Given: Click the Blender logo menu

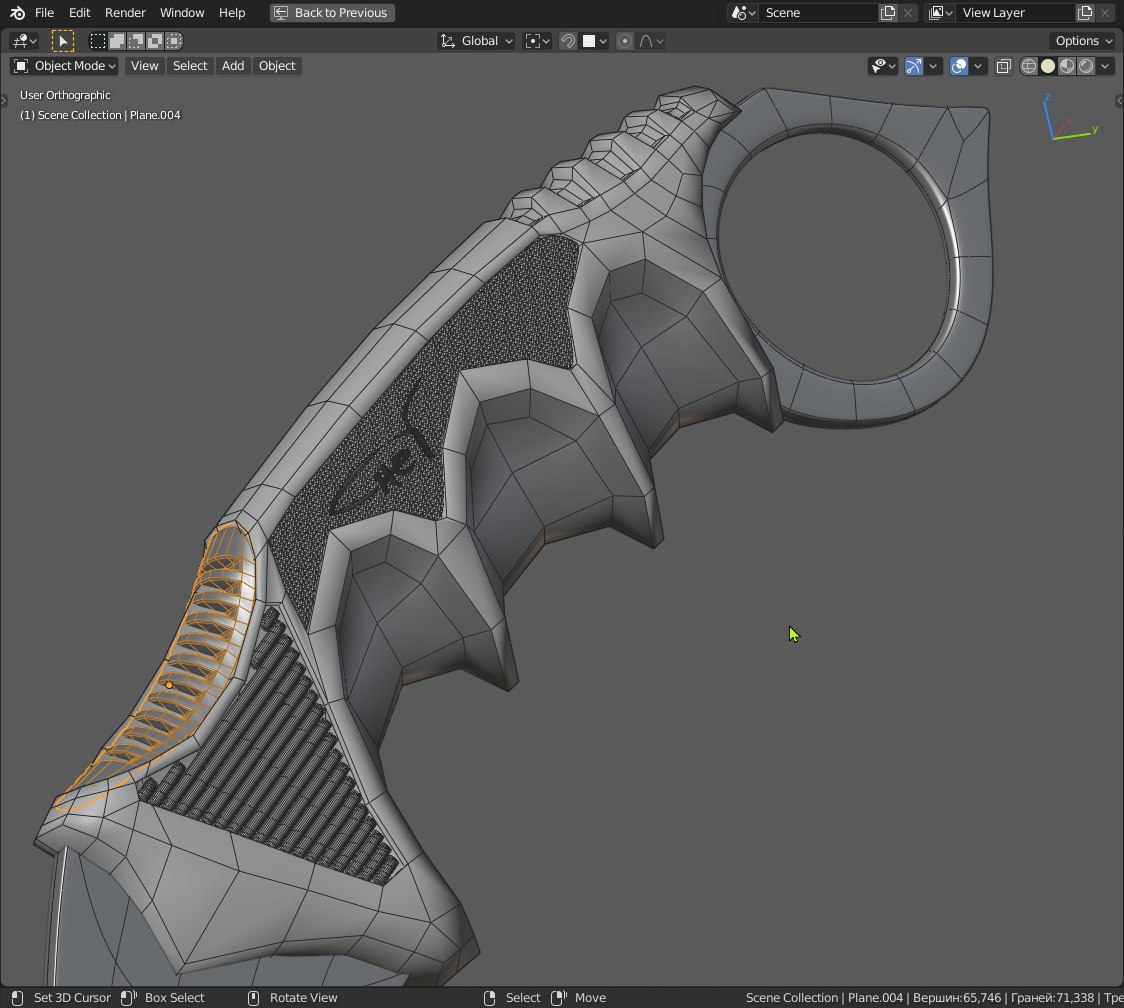Looking at the screenshot, I should click(x=17, y=13).
